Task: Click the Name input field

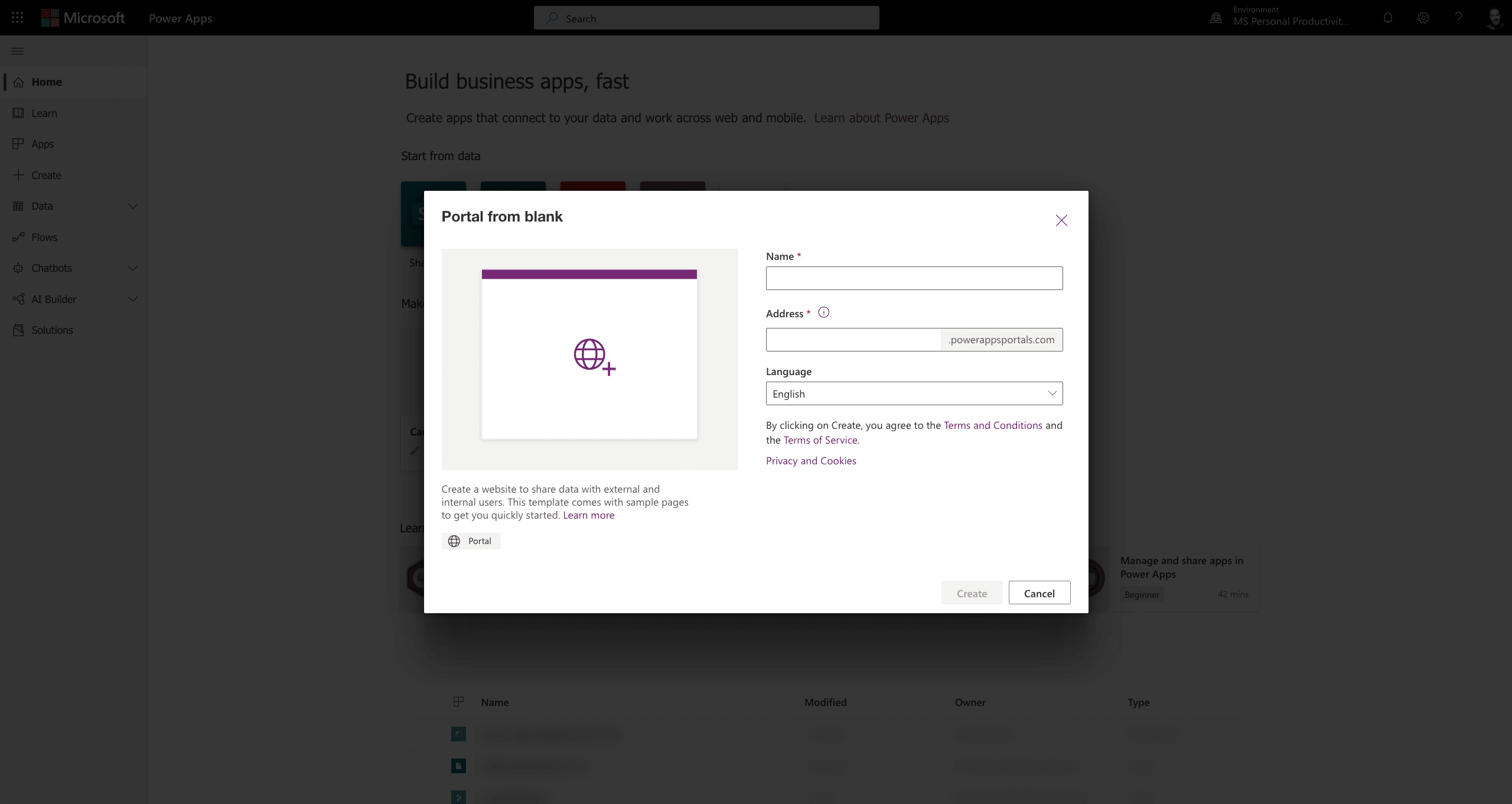Action: point(914,278)
